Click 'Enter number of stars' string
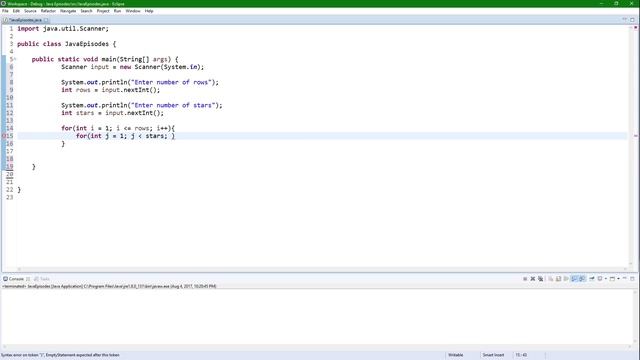This screenshot has height=360, width=640. point(173,105)
